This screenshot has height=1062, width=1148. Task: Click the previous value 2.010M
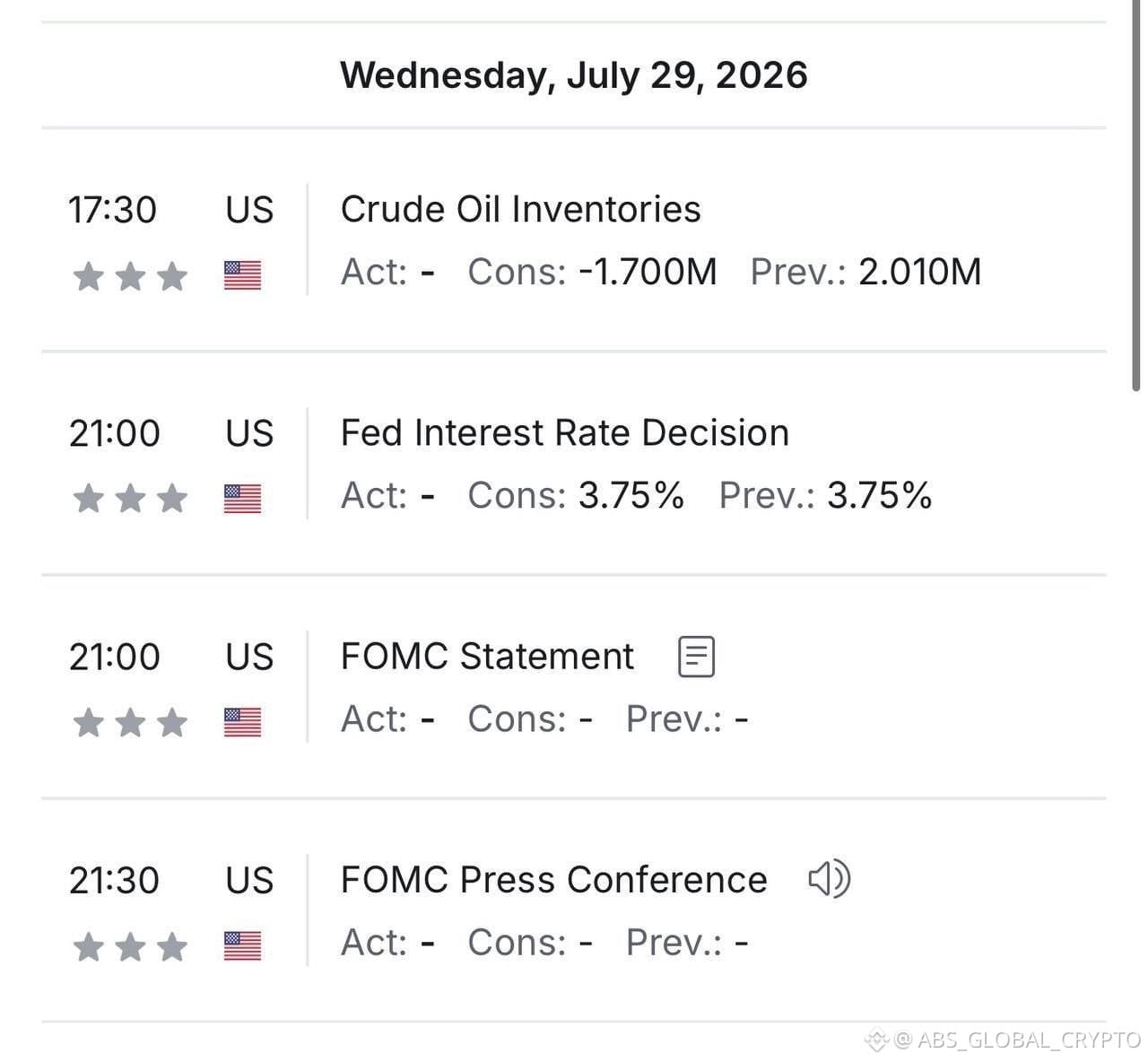click(x=920, y=272)
